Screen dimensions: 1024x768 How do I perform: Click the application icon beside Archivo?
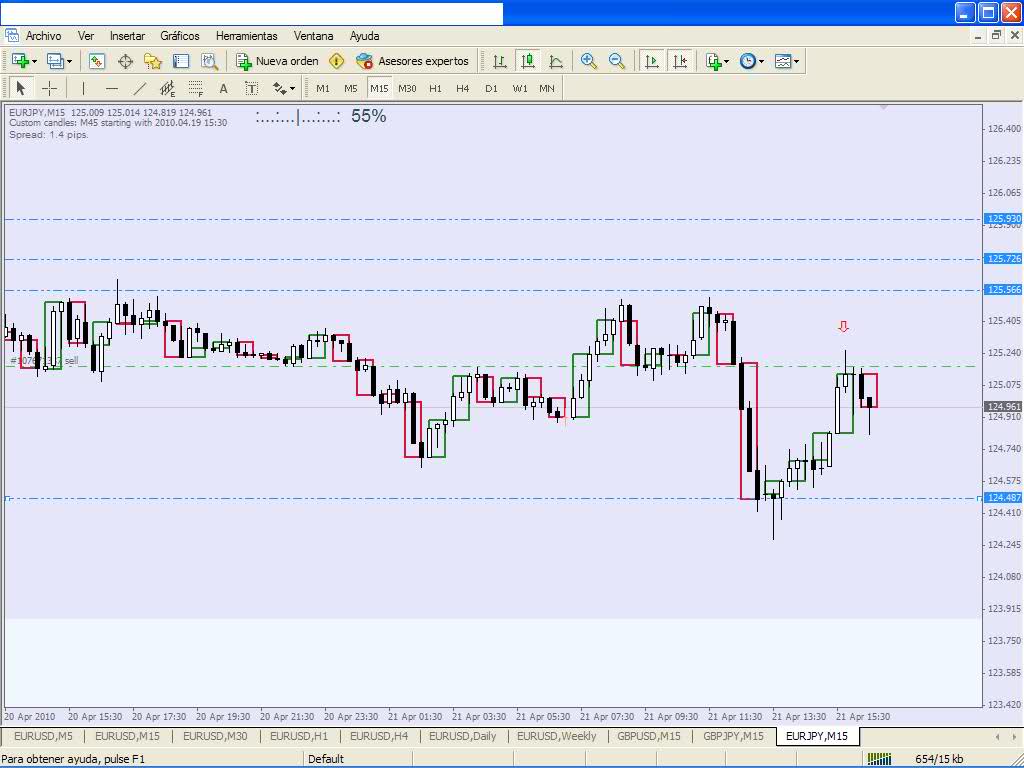pos(11,35)
